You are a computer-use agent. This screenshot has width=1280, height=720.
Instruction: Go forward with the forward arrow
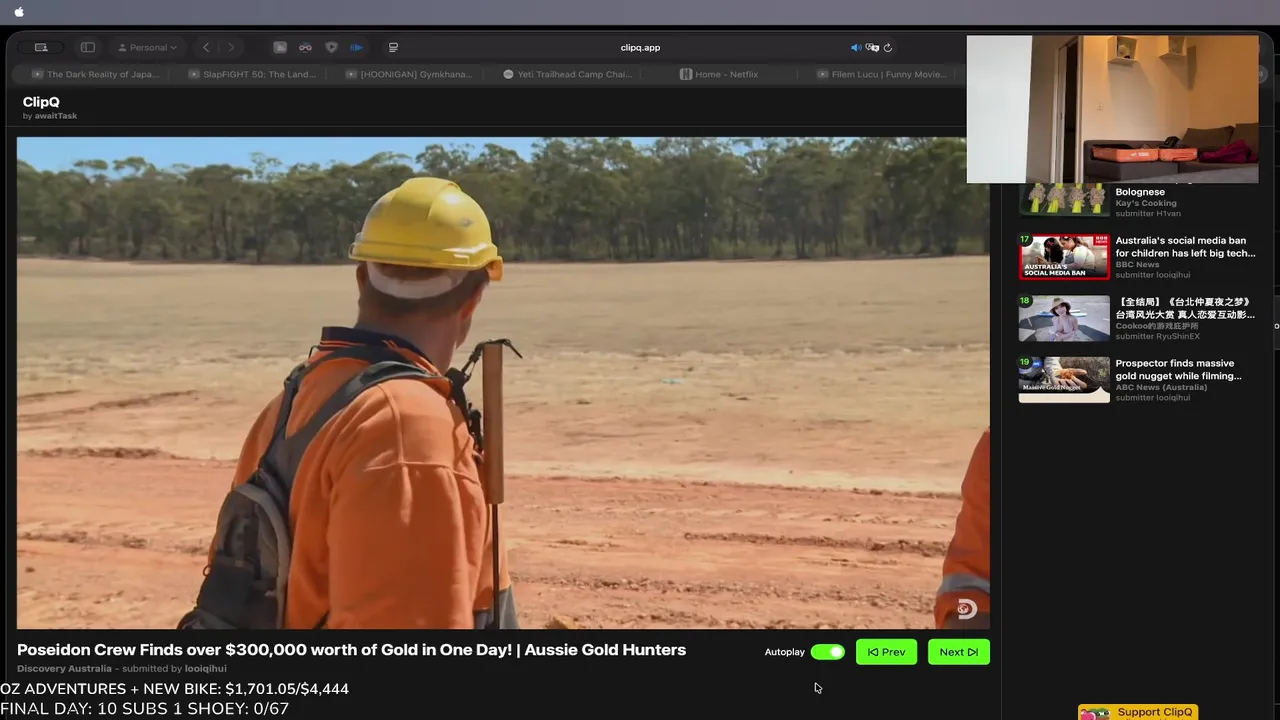pos(231,47)
